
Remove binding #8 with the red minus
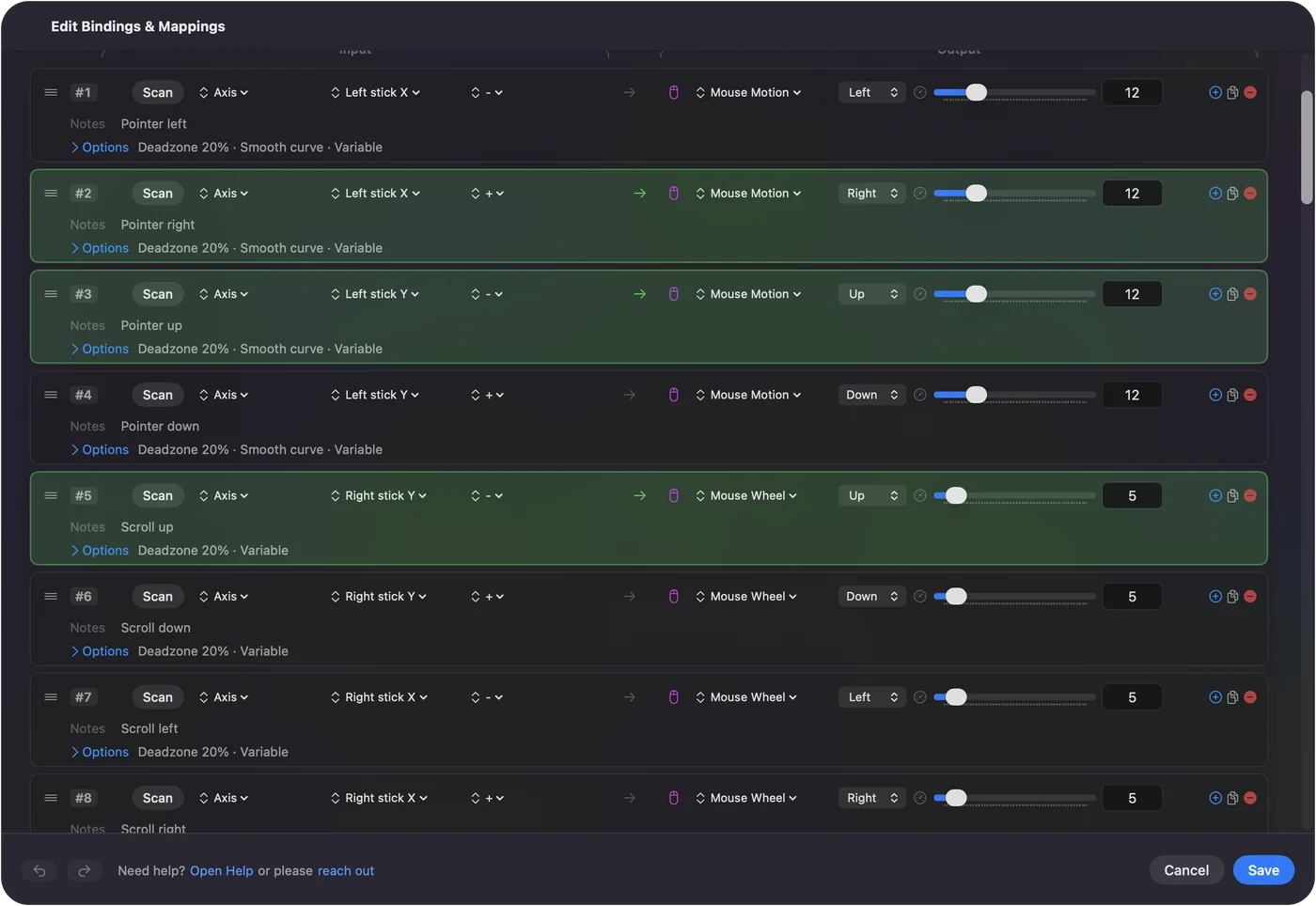(x=1250, y=798)
